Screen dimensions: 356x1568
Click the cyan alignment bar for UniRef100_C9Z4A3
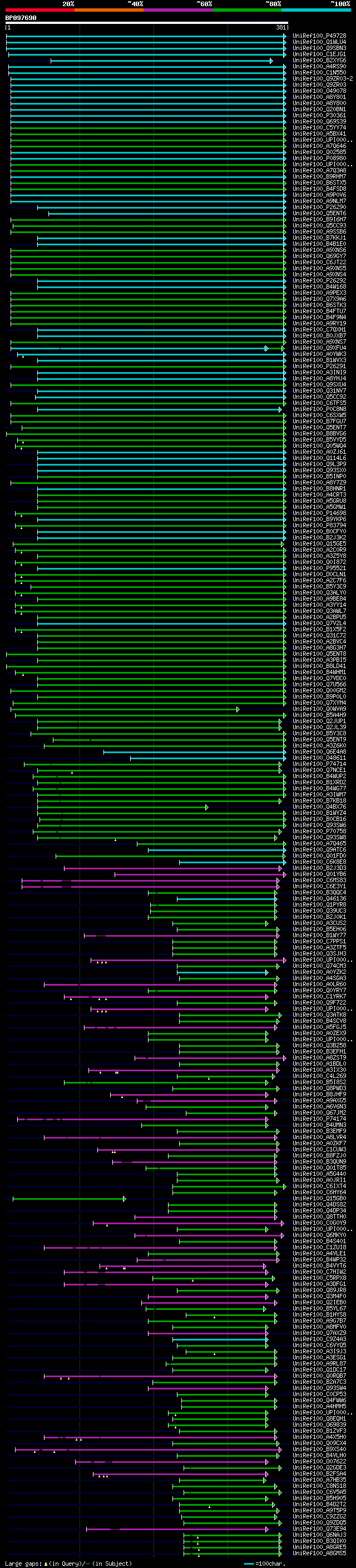220,1339
